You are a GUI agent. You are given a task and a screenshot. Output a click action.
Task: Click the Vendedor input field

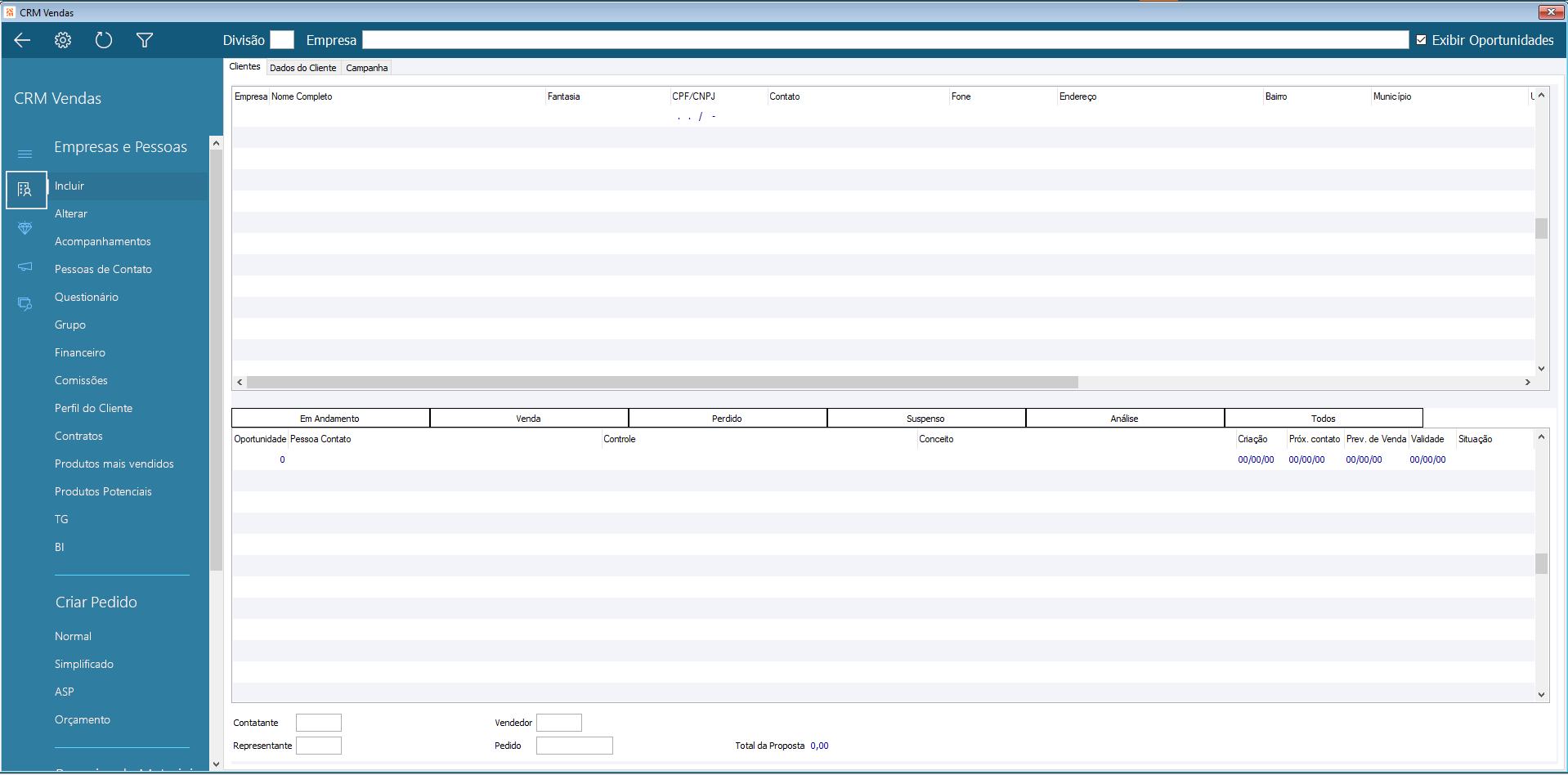(559, 723)
